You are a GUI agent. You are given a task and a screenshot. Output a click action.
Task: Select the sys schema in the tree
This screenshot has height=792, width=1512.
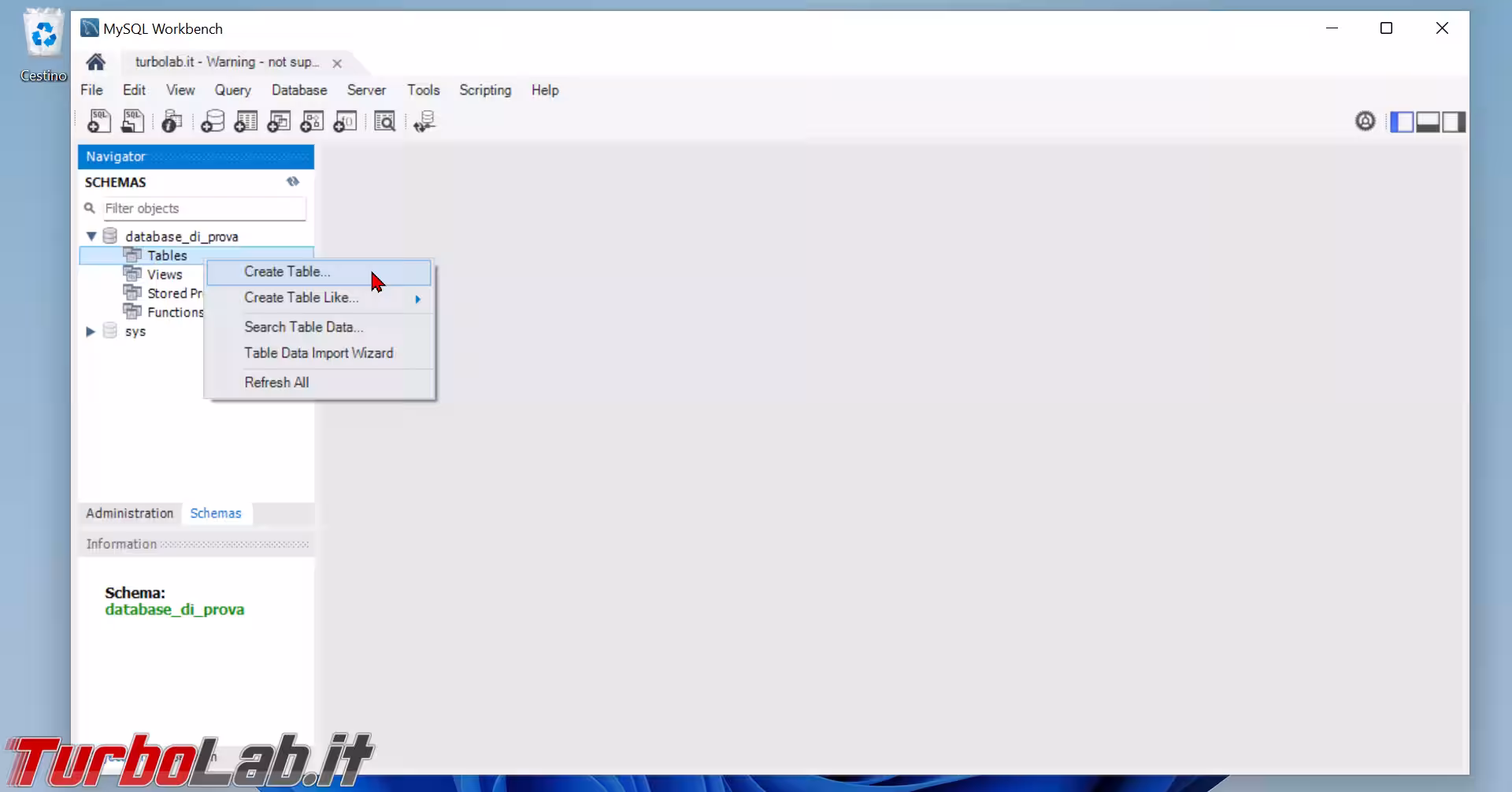[135, 331]
